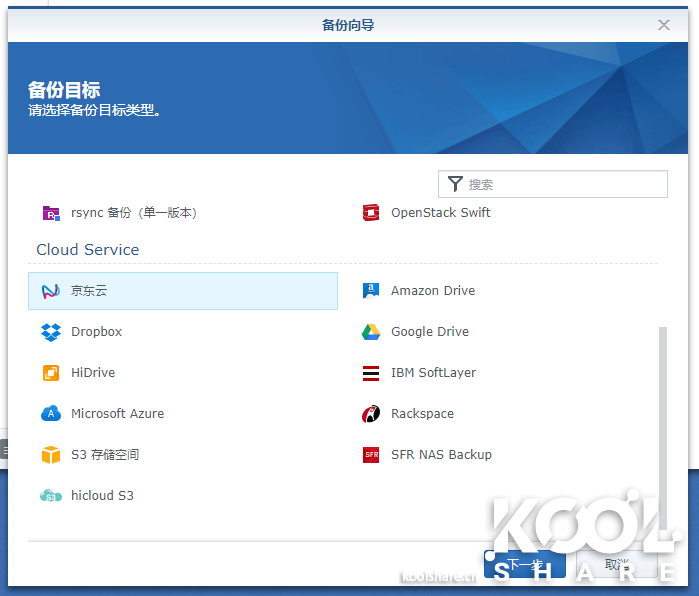Click the IBM SoftLayer icon
This screenshot has height=596, width=699.
pos(371,373)
